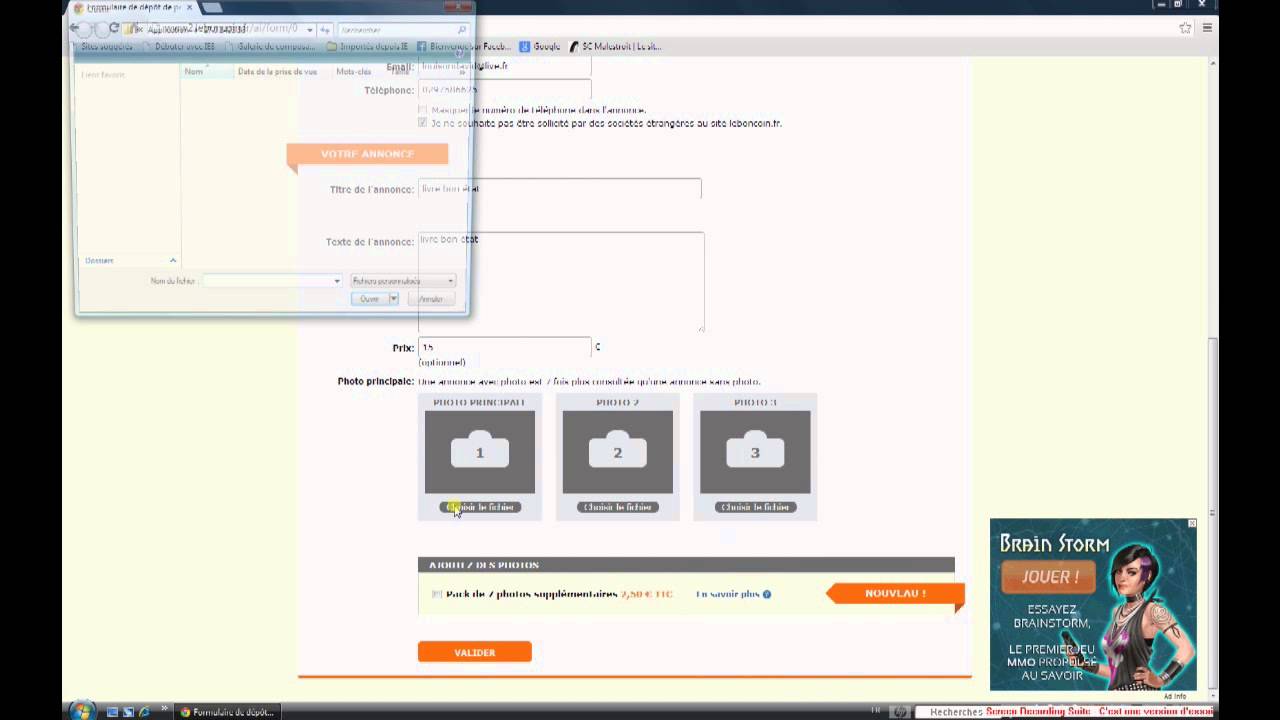Click the Recherches taskbar search field

pyautogui.click(x=955, y=712)
